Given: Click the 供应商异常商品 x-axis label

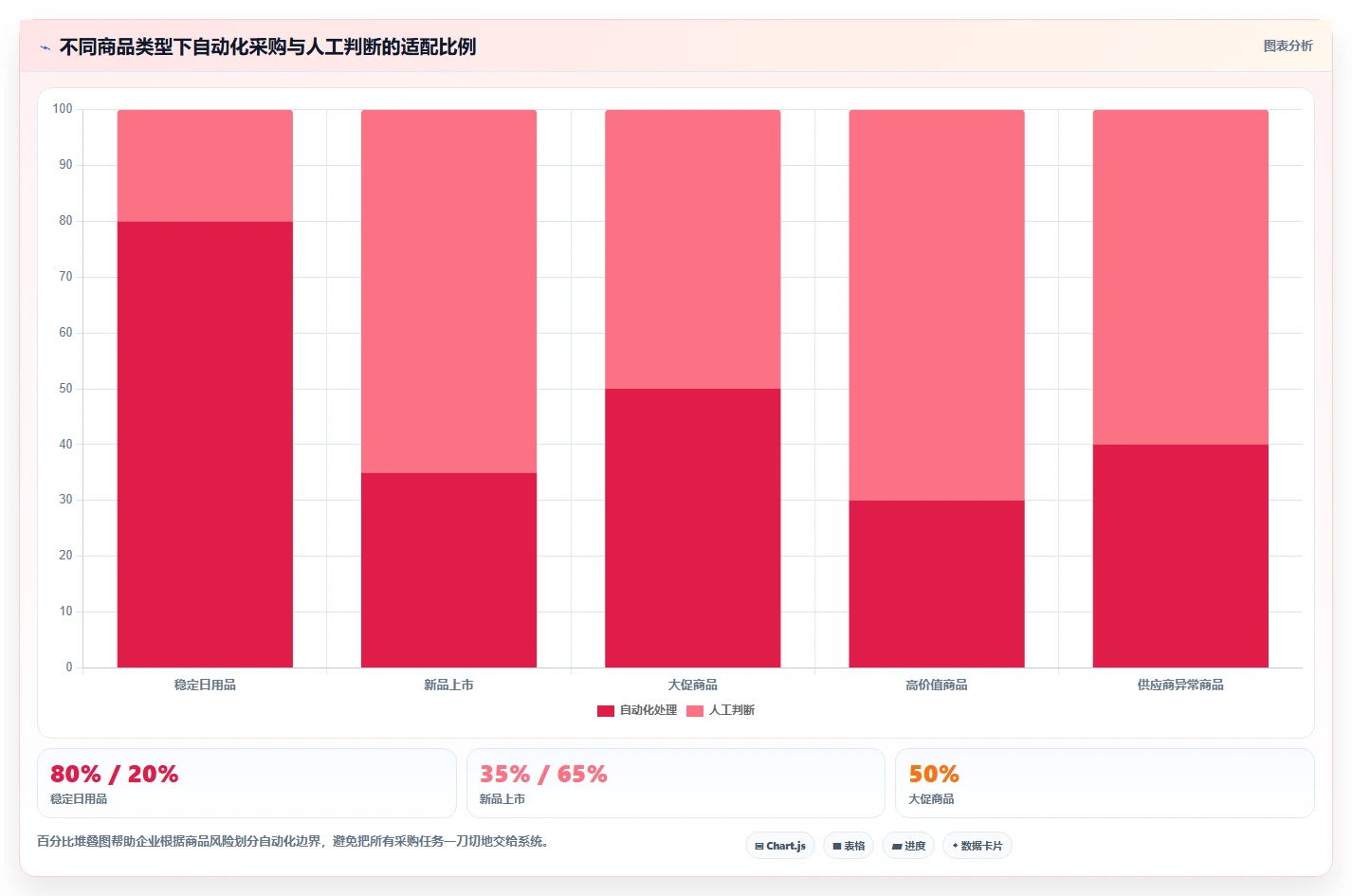Looking at the screenshot, I should point(1180,685).
